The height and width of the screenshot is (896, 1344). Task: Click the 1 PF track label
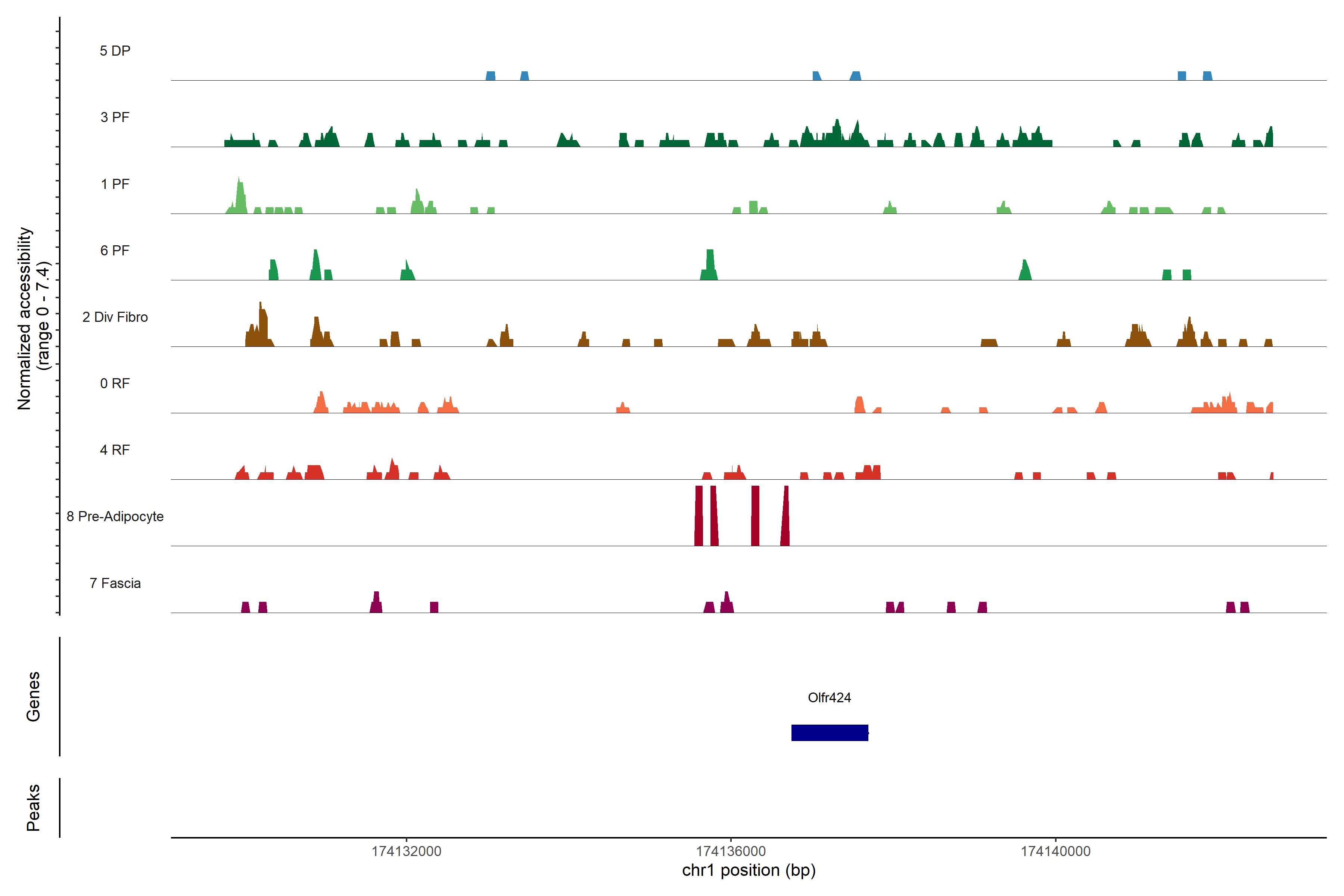(115, 184)
